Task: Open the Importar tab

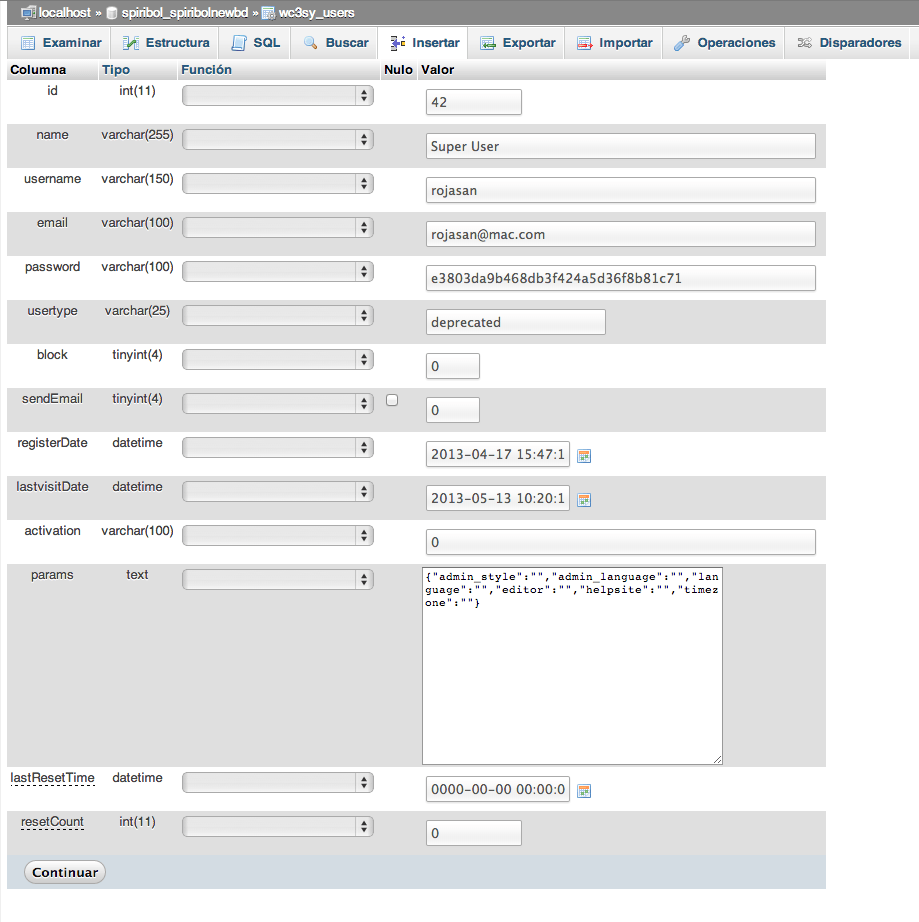Action: point(614,43)
